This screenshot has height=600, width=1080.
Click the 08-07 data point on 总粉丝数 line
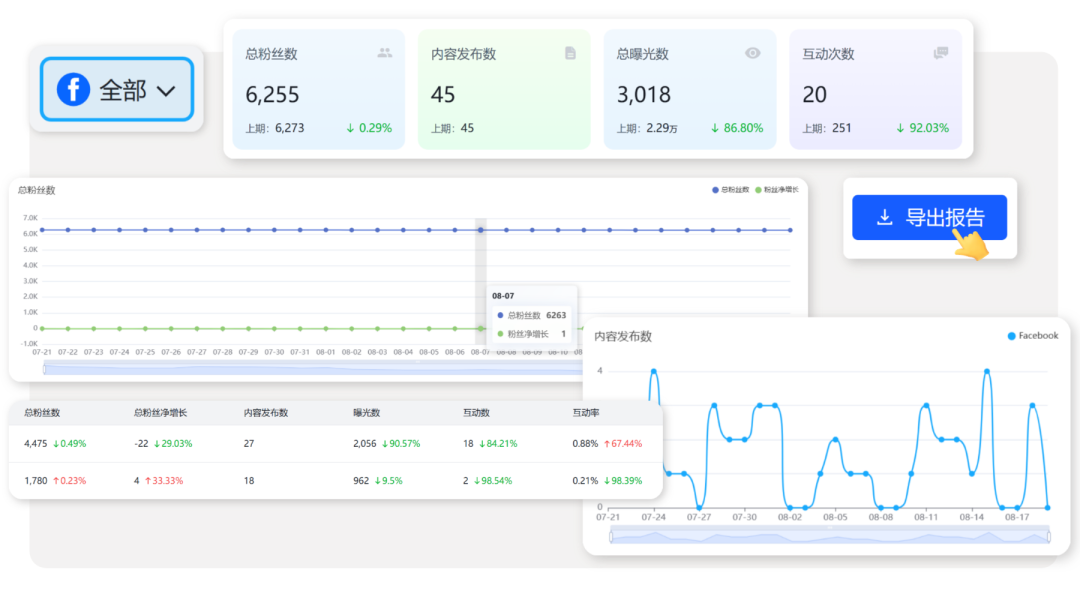point(480,230)
